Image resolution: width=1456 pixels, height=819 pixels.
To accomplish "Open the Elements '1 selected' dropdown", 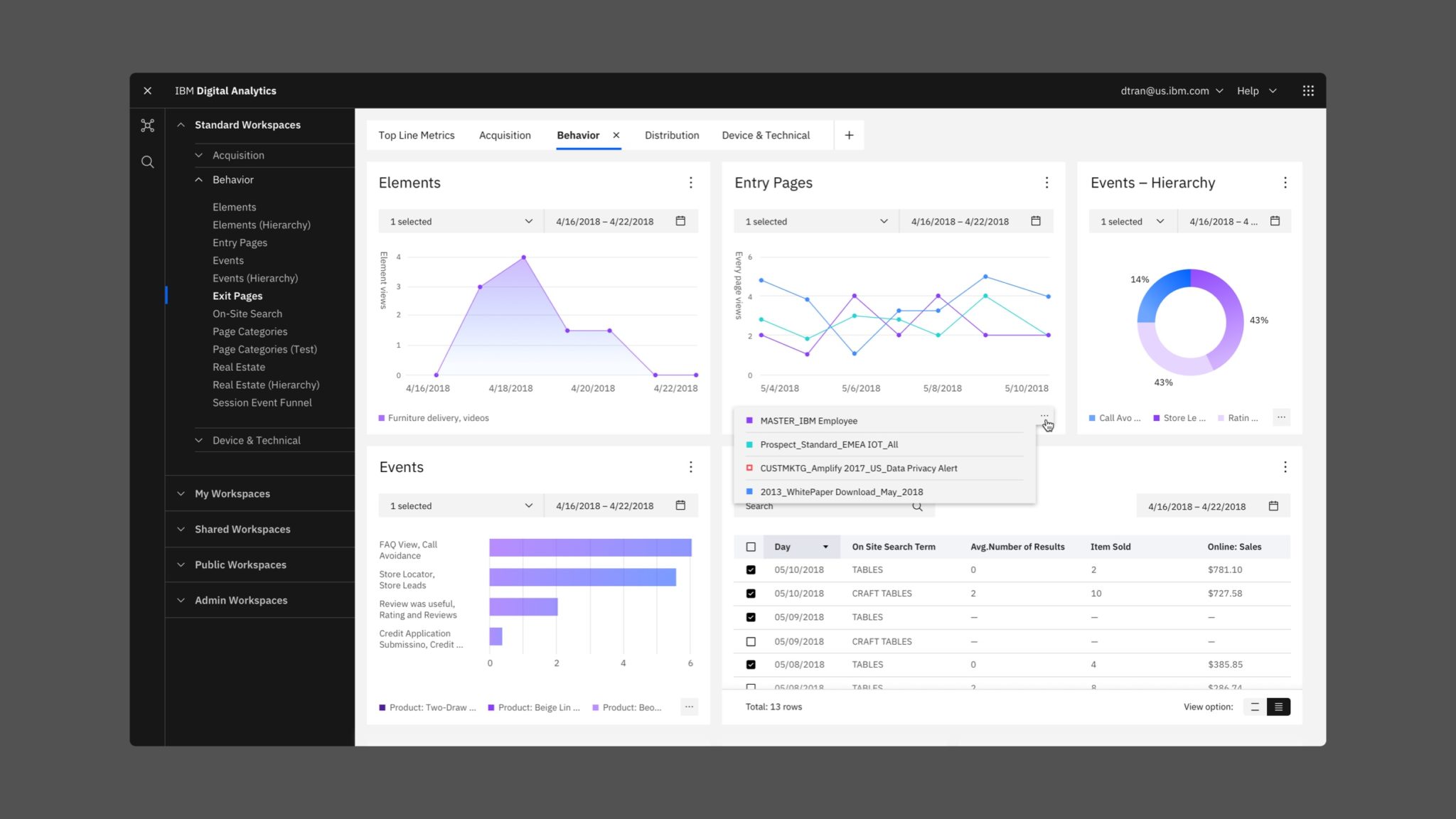I will (461, 221).
